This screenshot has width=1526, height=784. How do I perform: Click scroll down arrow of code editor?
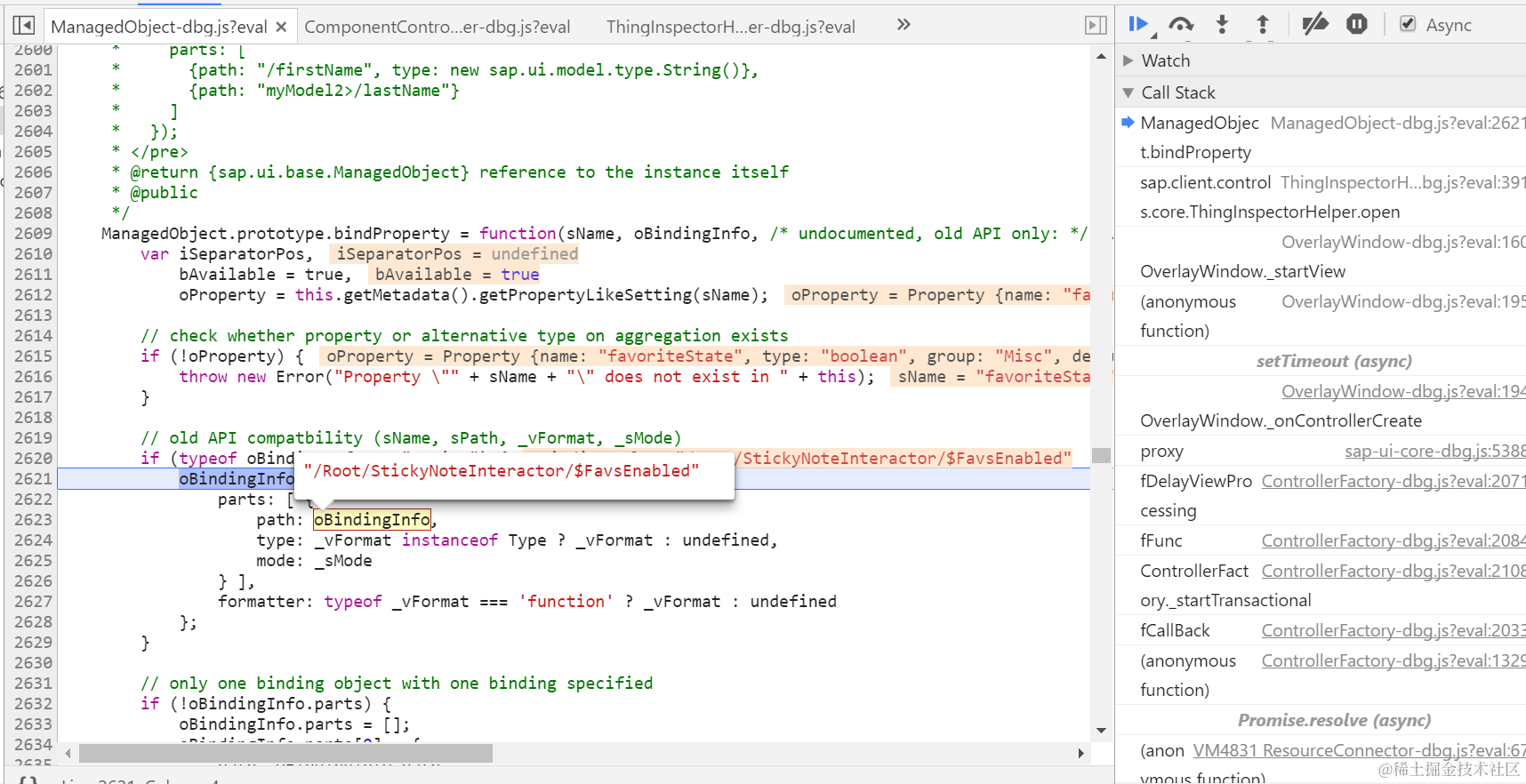coord(1101,731)
